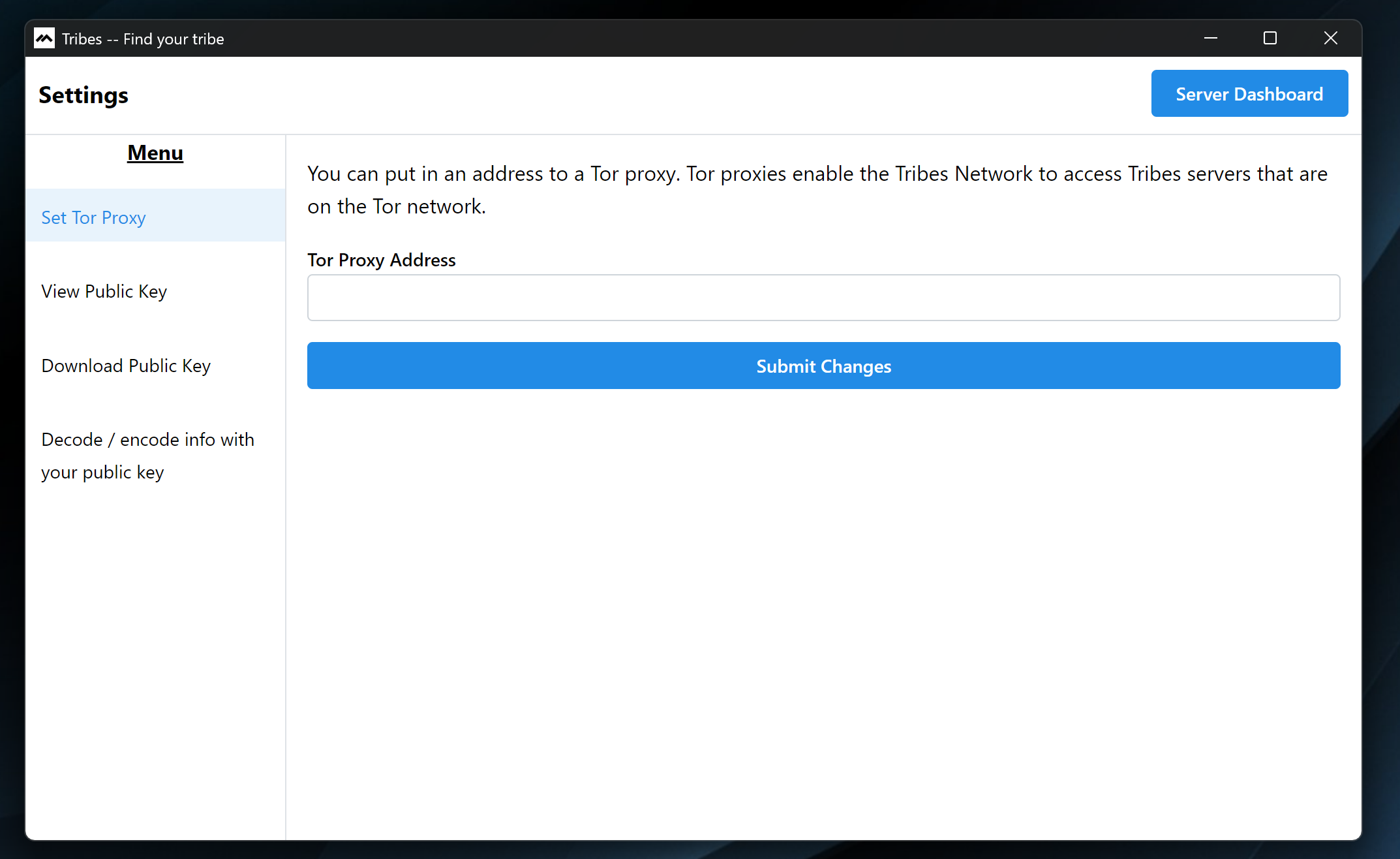
Task: Minimize the Tribes window
Action: point(1210,39)
